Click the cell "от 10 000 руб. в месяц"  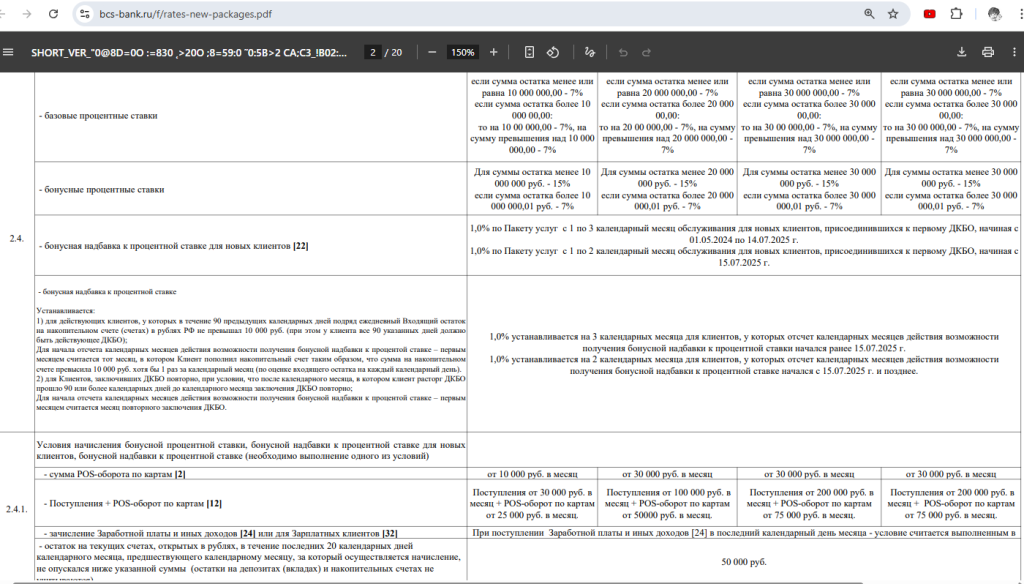click(x=532, y=474)
